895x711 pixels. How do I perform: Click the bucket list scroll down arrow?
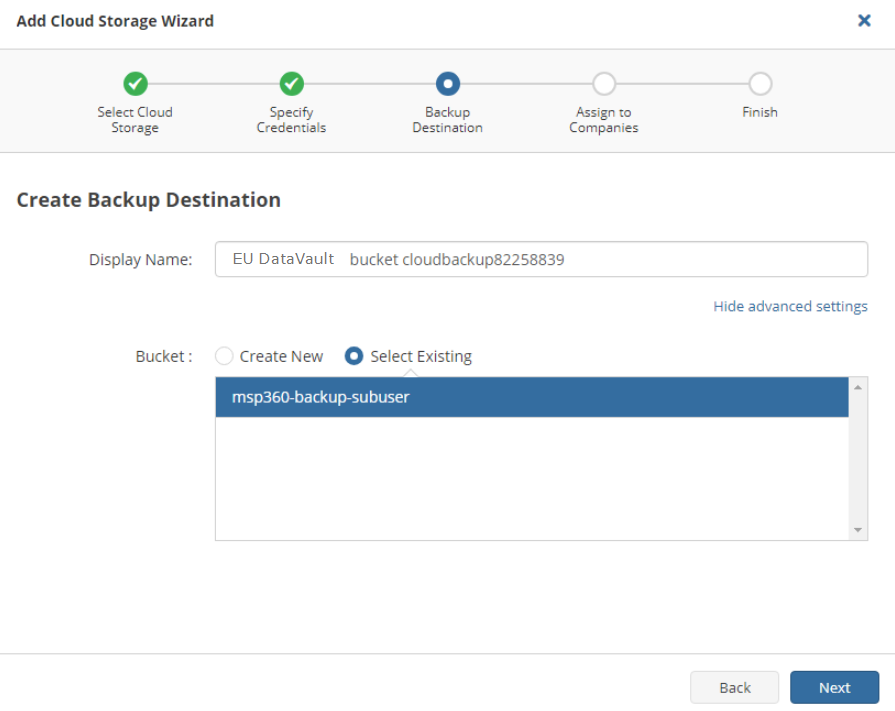(857, 530)
